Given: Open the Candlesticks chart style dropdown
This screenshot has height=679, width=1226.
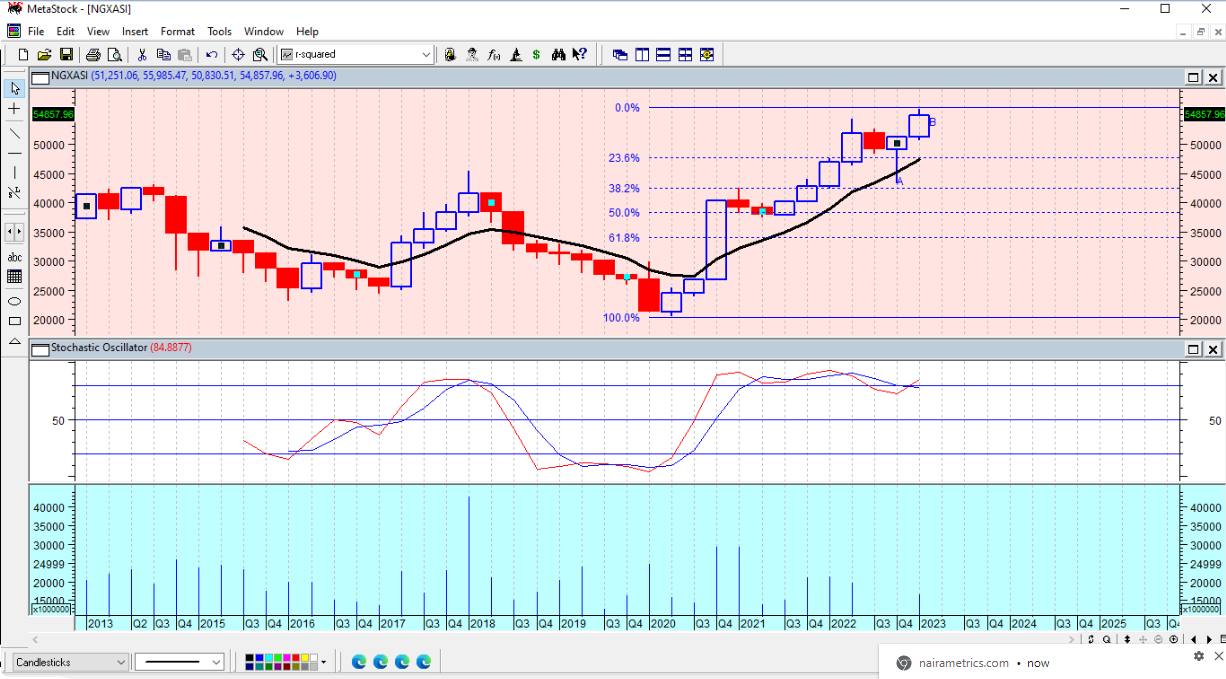Looking at the screenshot, I should pos(121,662).
